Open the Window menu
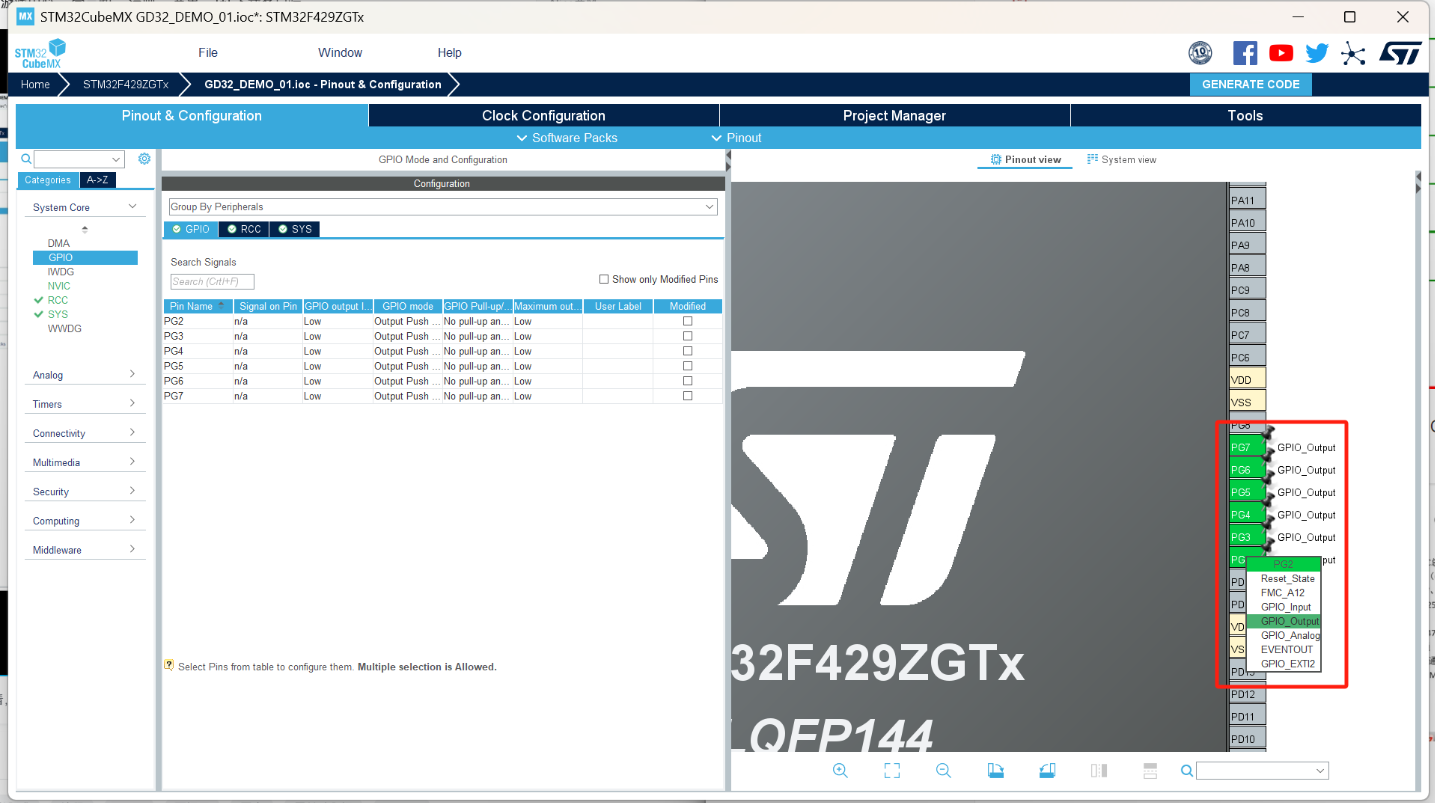The width and height of the screenshot is (1435, 803). (x=340, y=53)
